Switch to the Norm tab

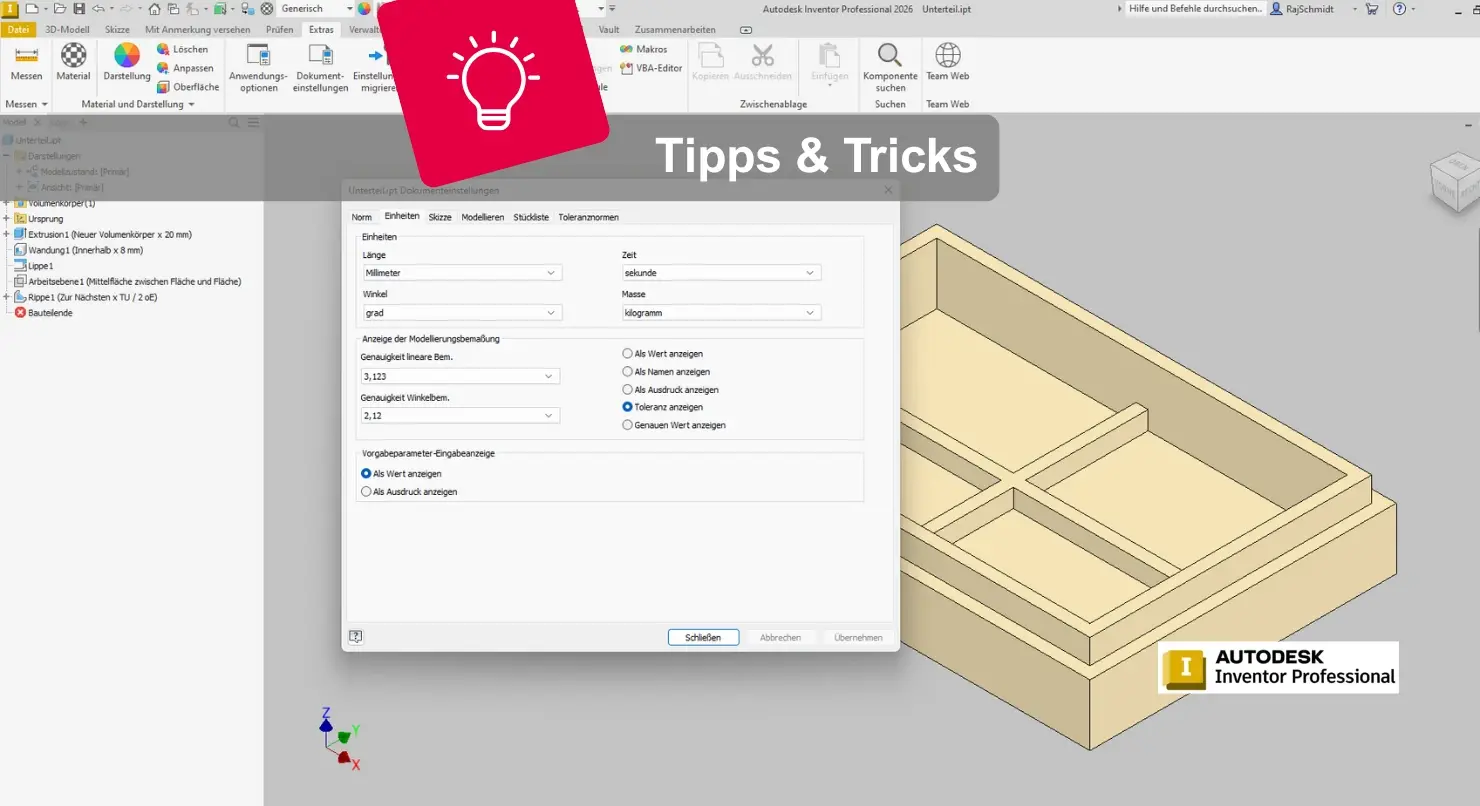(362, 217)
